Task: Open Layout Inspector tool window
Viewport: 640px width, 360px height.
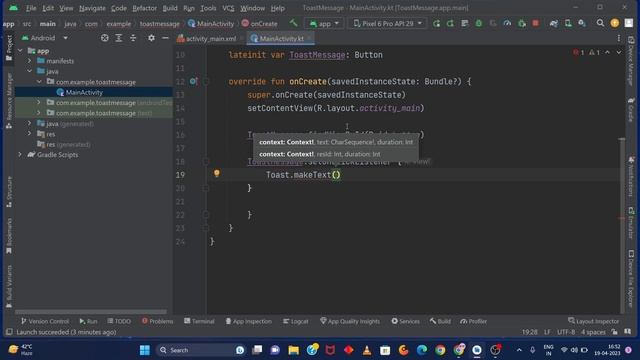Action: pyautogui.click(x=593, y=321)
